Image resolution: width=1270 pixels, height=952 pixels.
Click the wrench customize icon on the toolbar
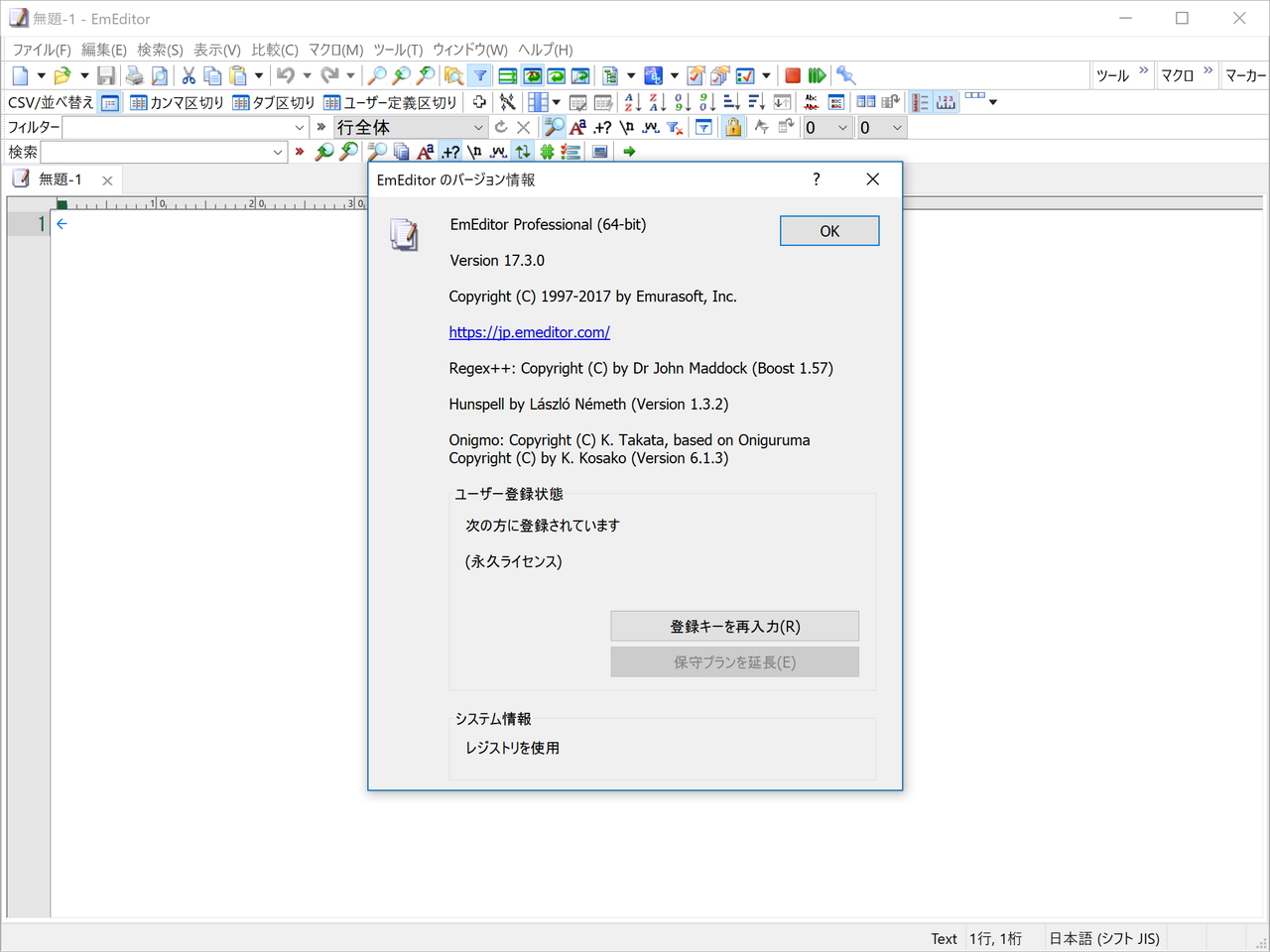846,74
